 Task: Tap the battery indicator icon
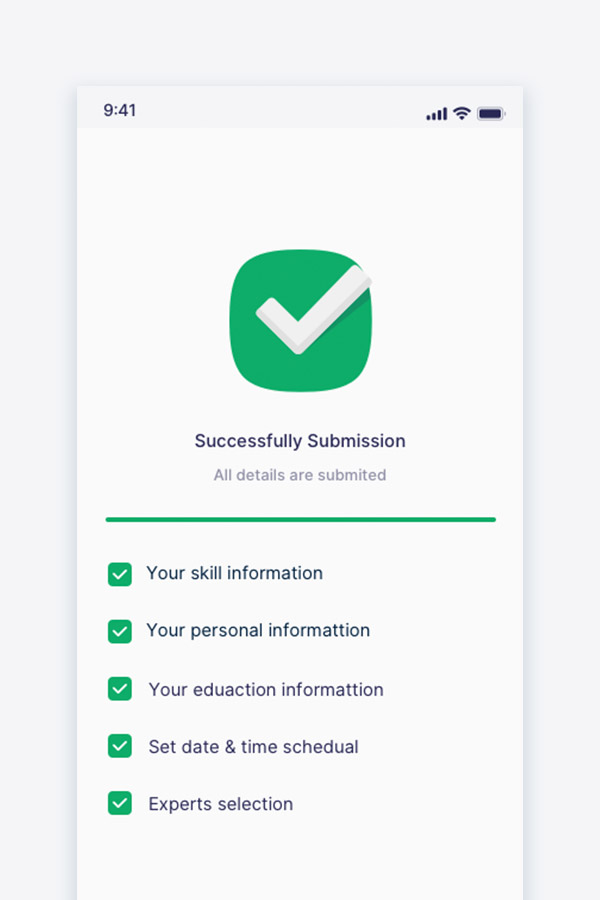click(491, 114)
